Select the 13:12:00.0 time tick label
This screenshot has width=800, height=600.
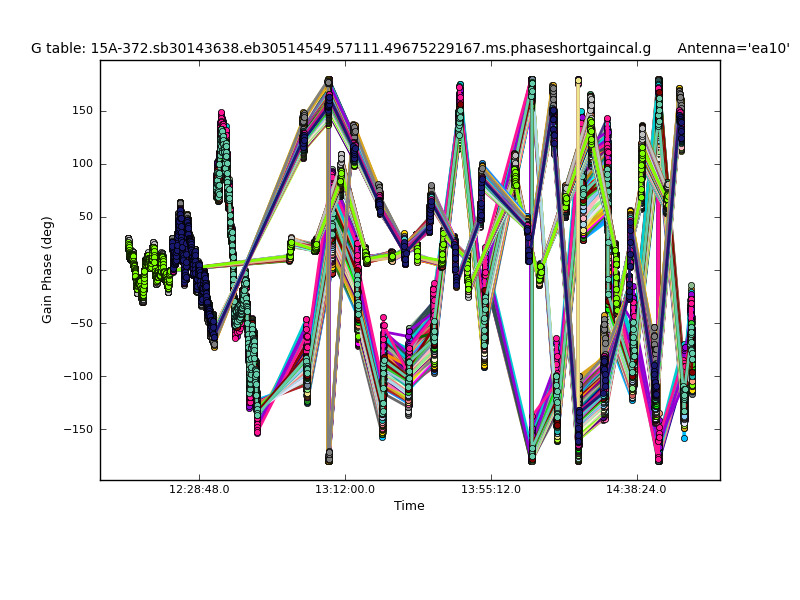[x=345, y=490]
